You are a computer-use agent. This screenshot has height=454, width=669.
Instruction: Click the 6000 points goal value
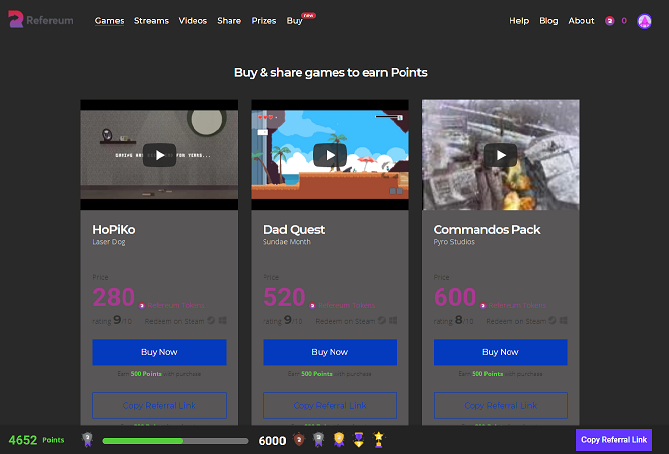[272, 441]
